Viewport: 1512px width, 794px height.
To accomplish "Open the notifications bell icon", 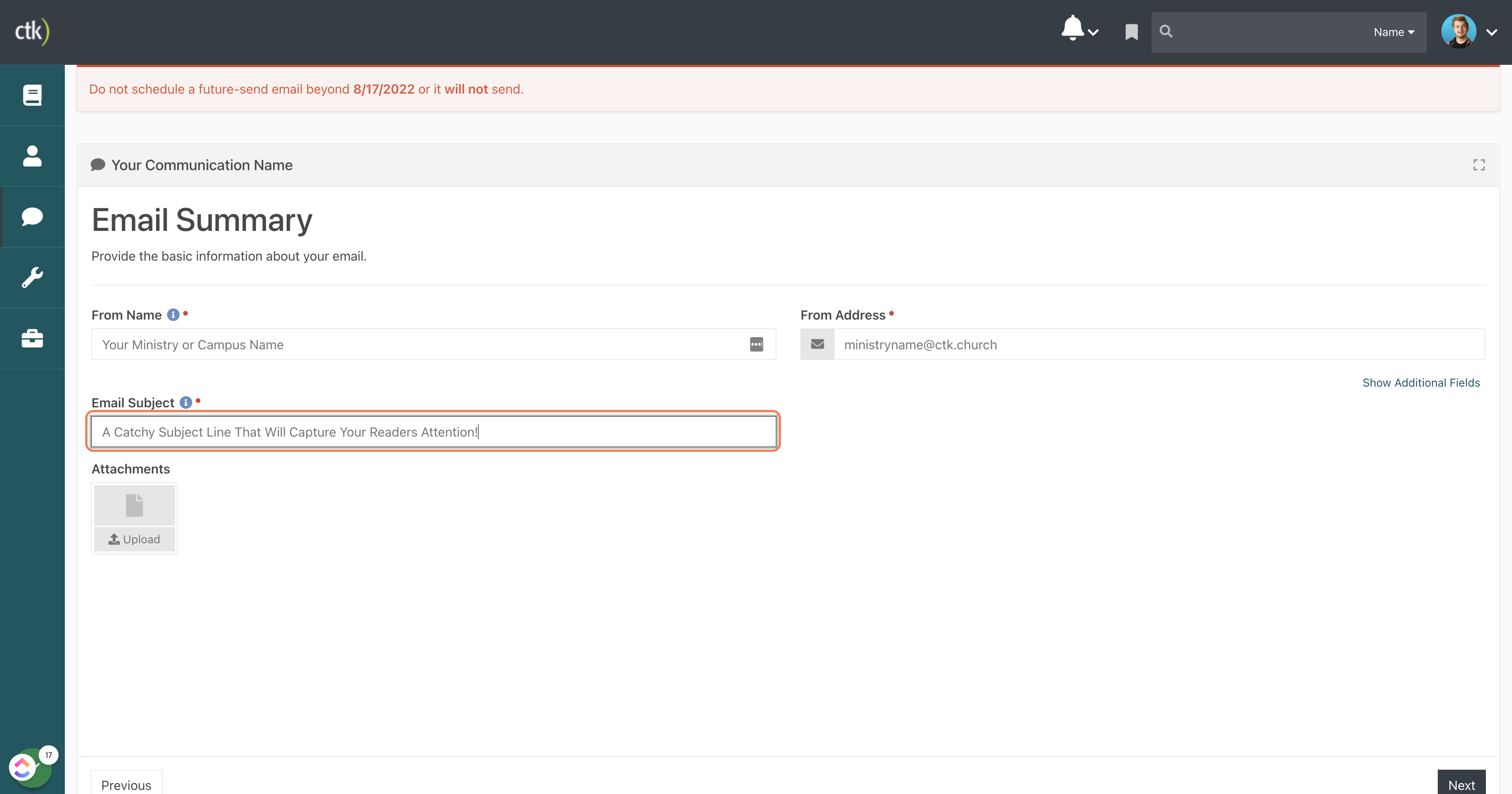I will pyautogui.click(x=1072, y=28).
